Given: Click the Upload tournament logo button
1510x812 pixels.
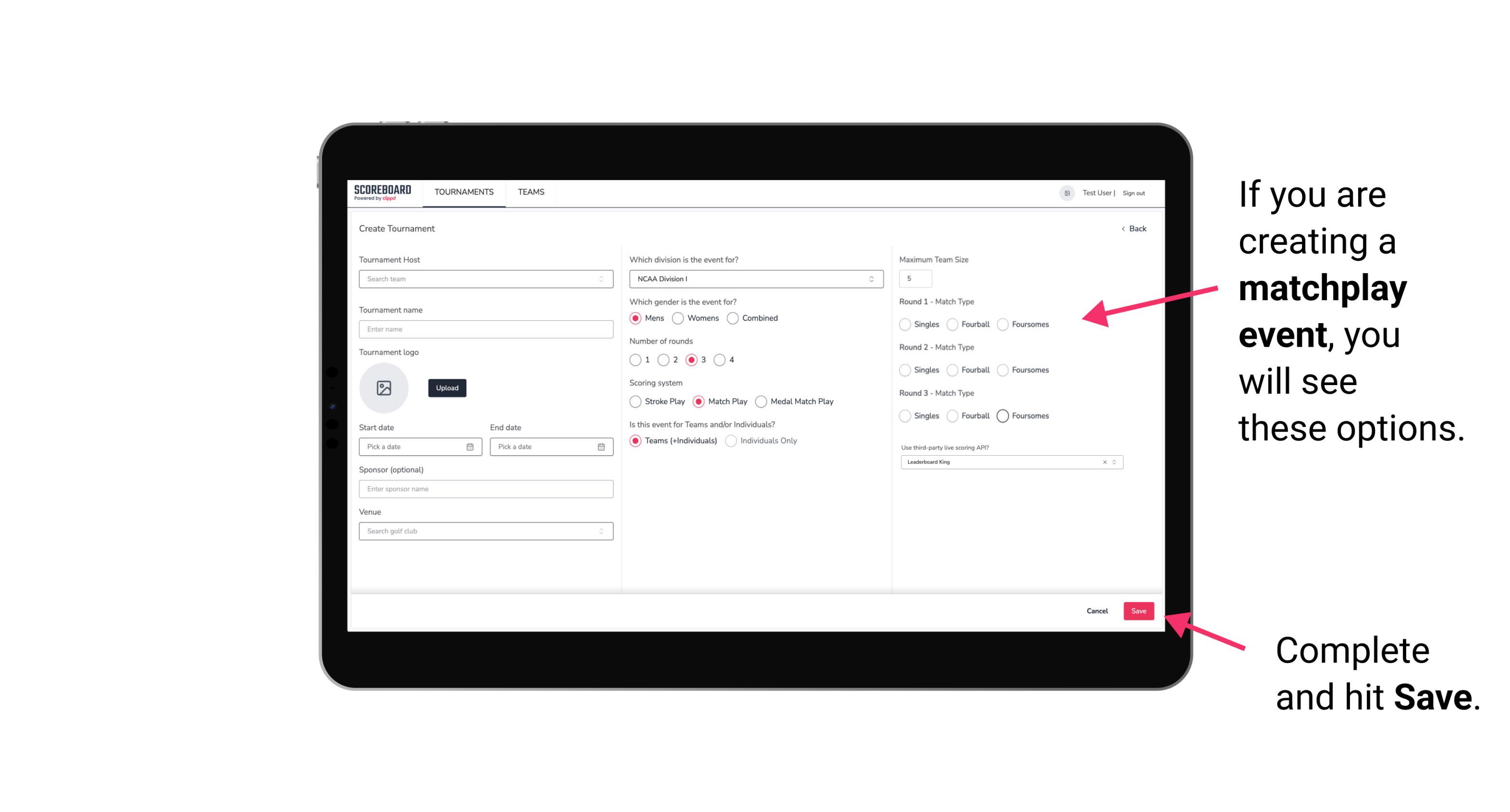Looking at the screenshot, I should pos(447,389).
